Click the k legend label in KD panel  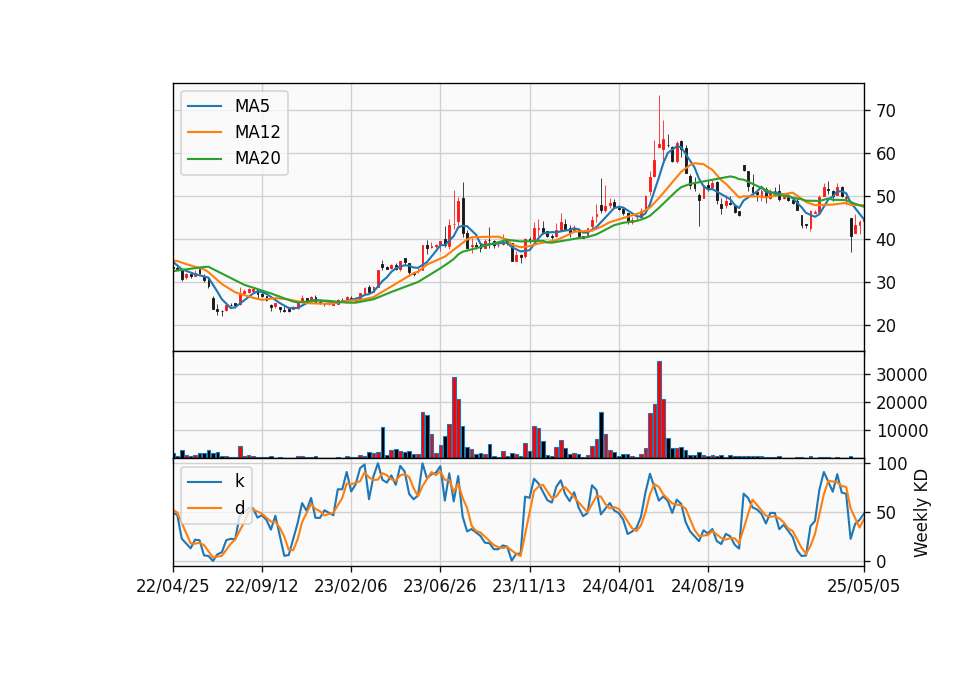pyautogui.click(x=239, y=481)
